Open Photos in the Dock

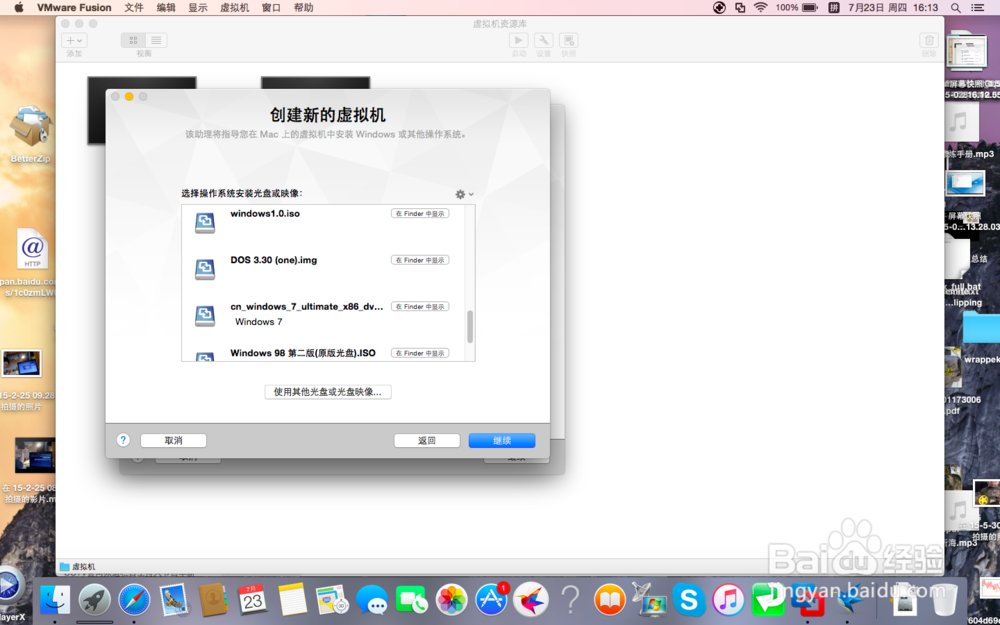click(452, 600)
